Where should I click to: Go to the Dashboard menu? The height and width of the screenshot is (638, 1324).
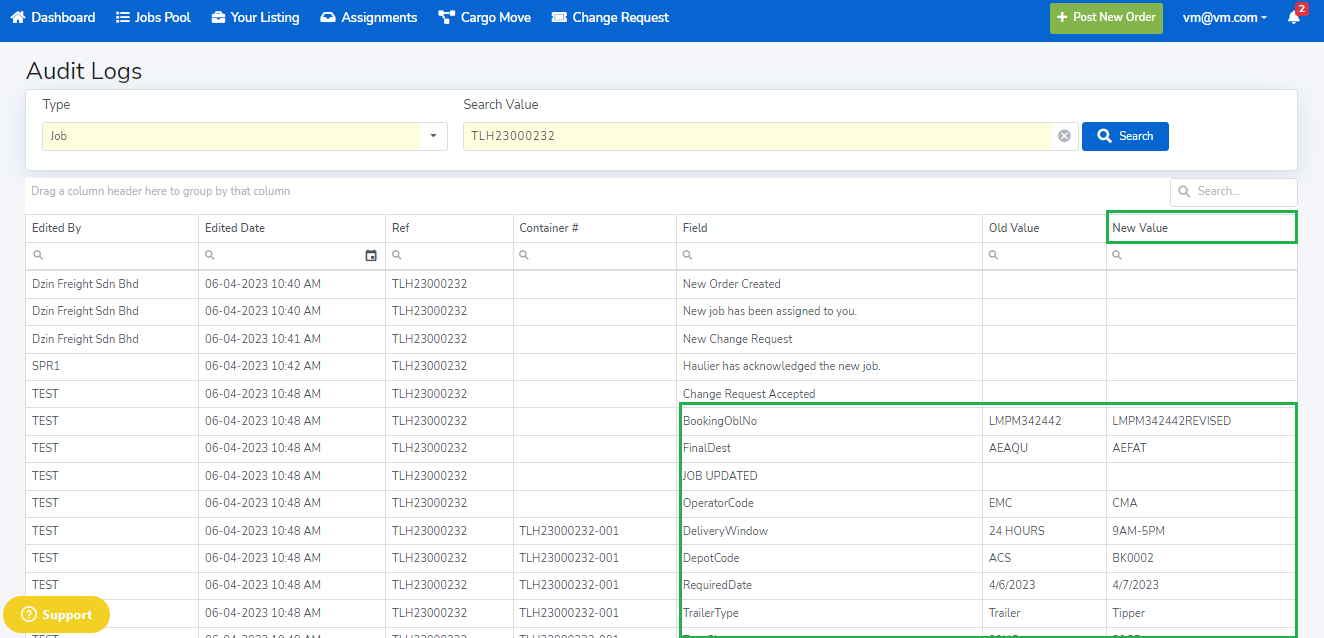53,18
